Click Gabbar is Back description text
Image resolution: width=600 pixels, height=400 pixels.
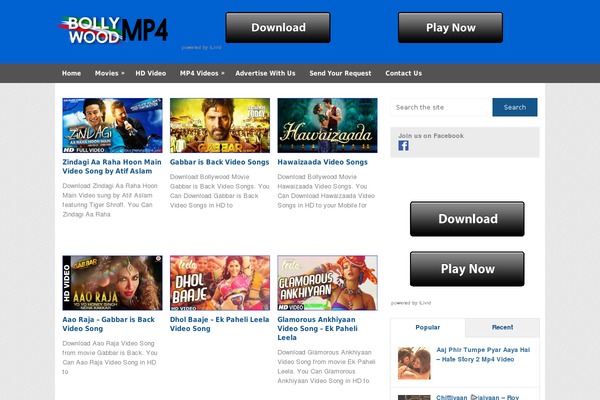[219, 191]
